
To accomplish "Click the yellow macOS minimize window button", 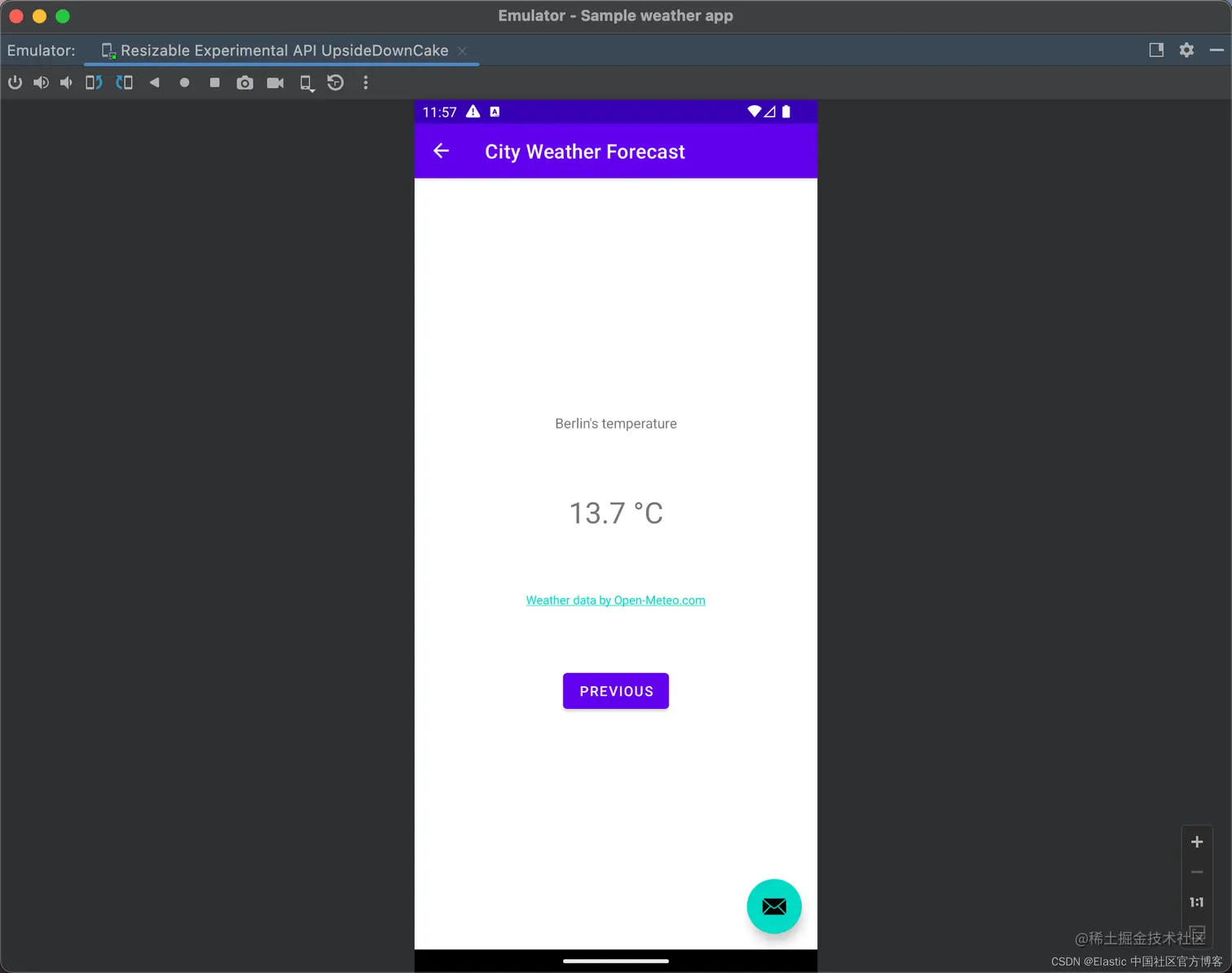I will [39, 16].
